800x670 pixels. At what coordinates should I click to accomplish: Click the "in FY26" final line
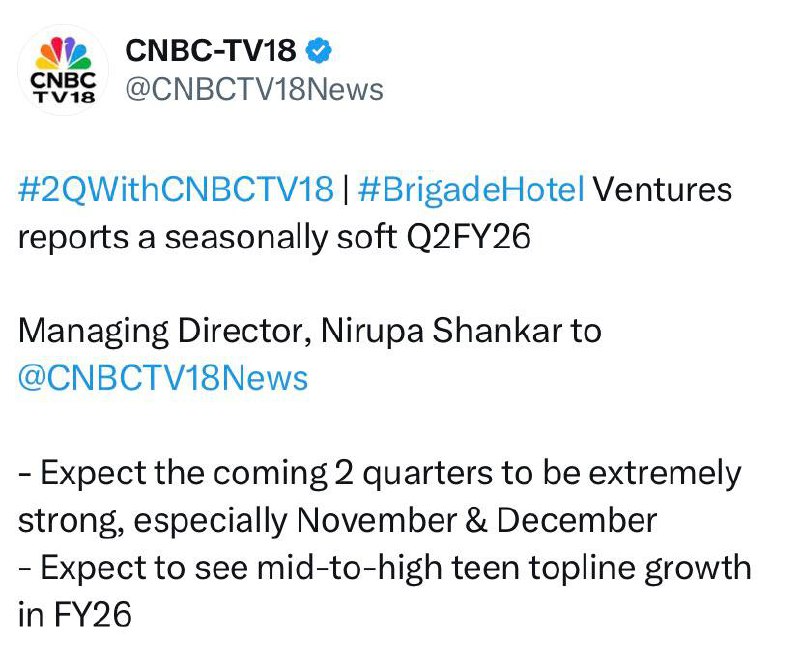75,614
